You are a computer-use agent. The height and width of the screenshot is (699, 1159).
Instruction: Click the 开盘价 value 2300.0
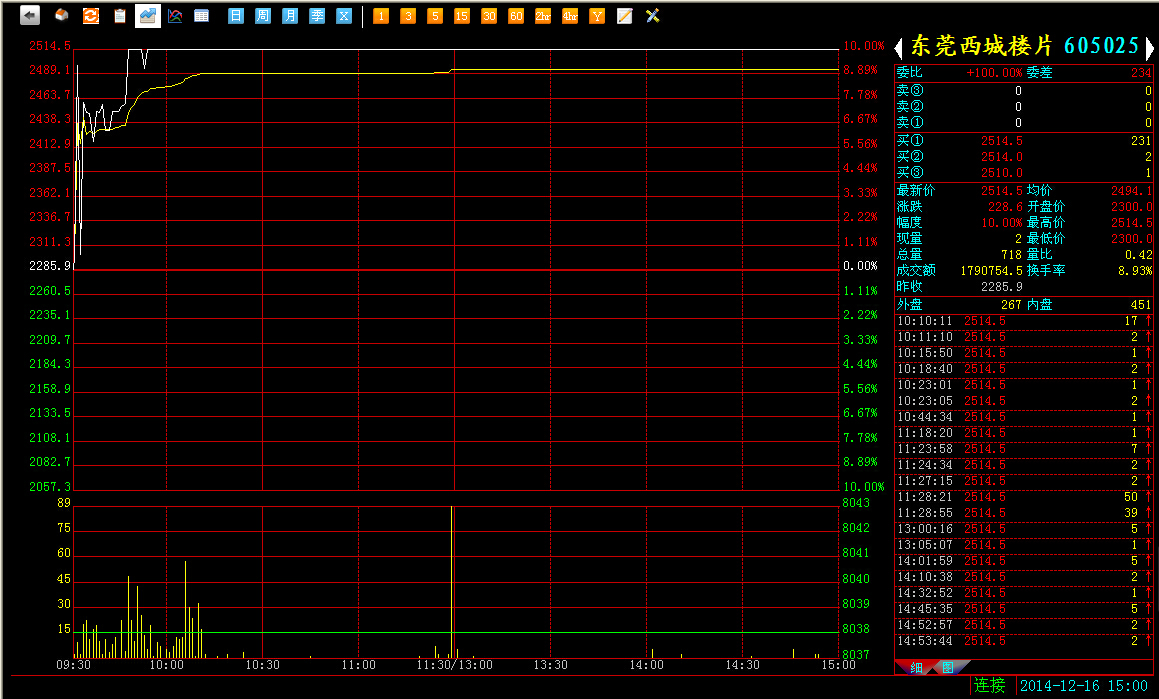(1132, 207)
